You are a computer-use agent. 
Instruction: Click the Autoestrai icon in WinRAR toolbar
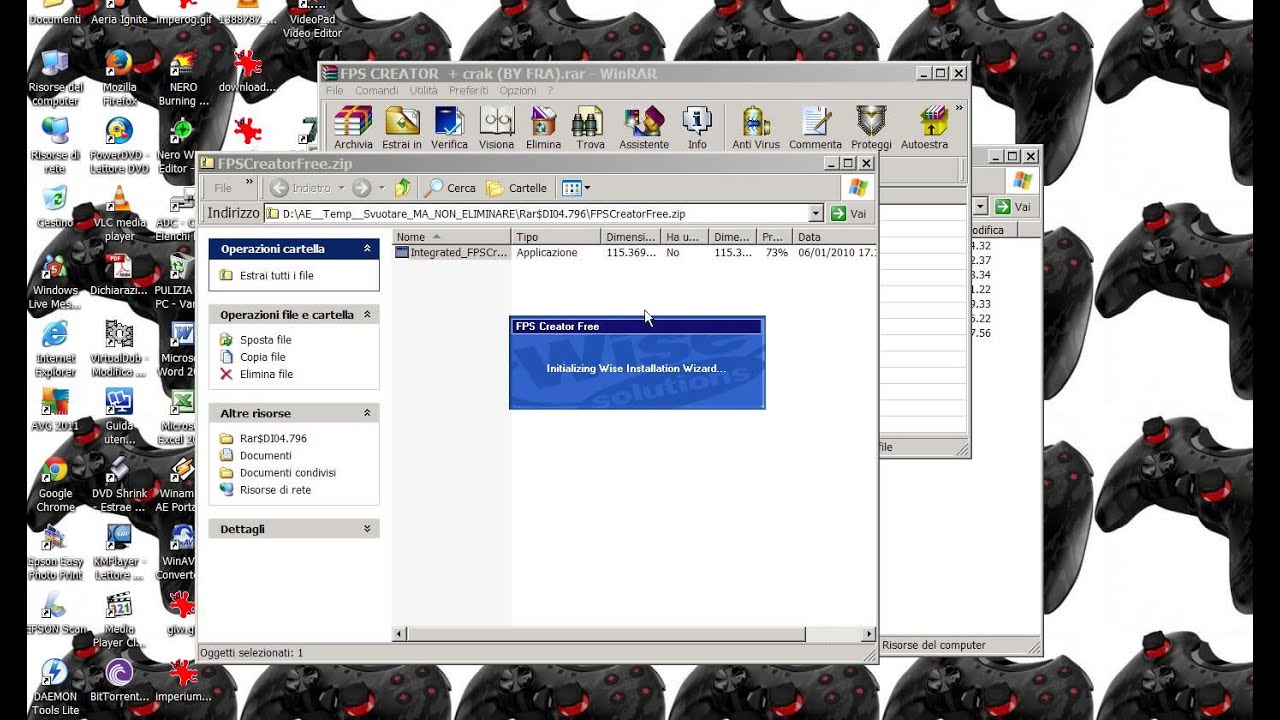924,127
